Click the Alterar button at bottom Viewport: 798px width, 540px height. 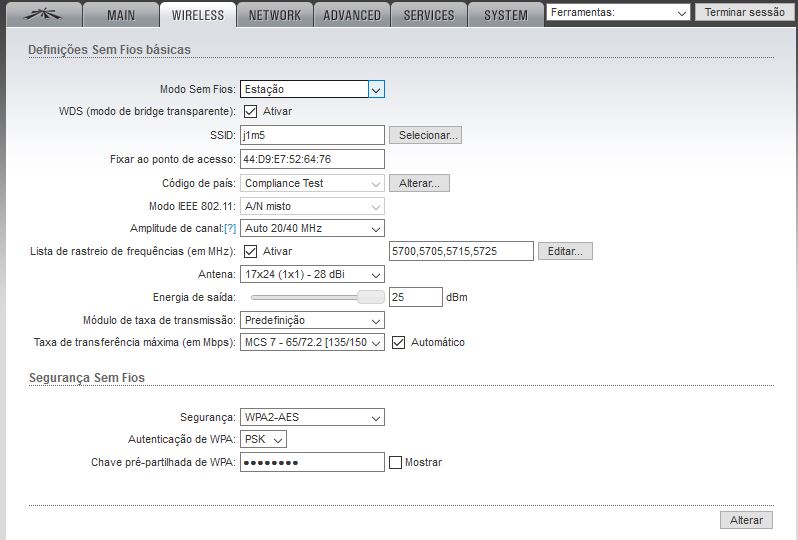point(747,520)
